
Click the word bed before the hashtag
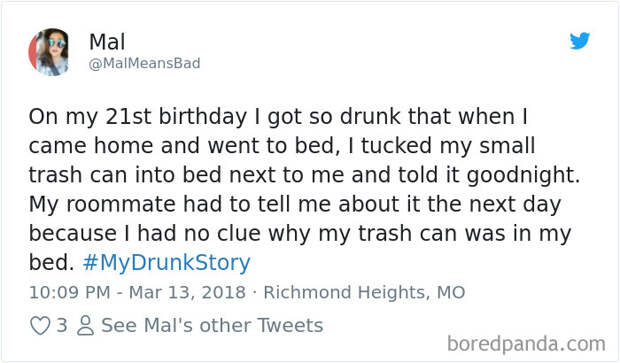51,263
